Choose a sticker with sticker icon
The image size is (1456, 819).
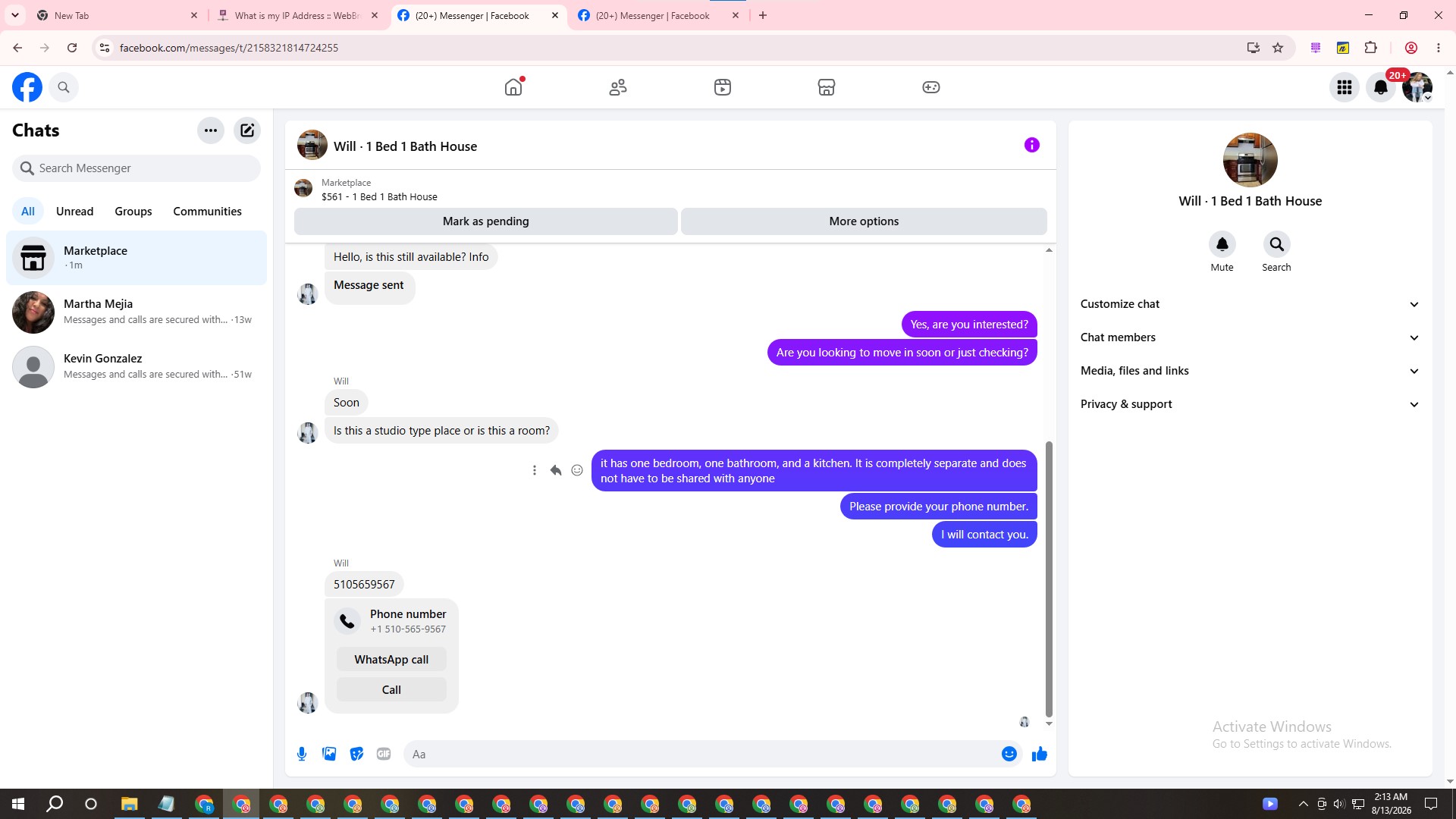(x=356, y=754)
